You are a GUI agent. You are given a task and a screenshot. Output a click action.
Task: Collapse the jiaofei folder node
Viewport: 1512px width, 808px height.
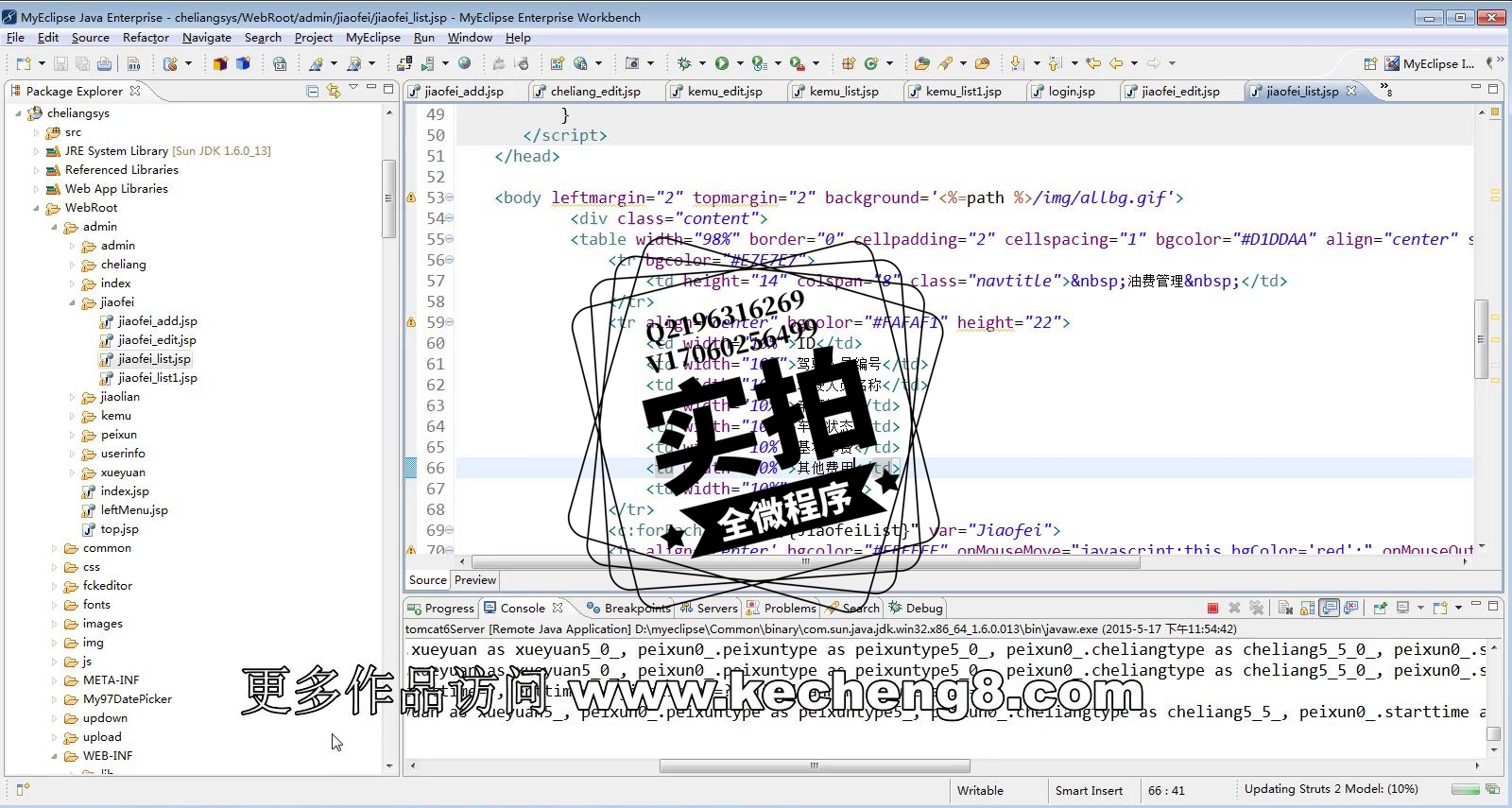[72, 302]
